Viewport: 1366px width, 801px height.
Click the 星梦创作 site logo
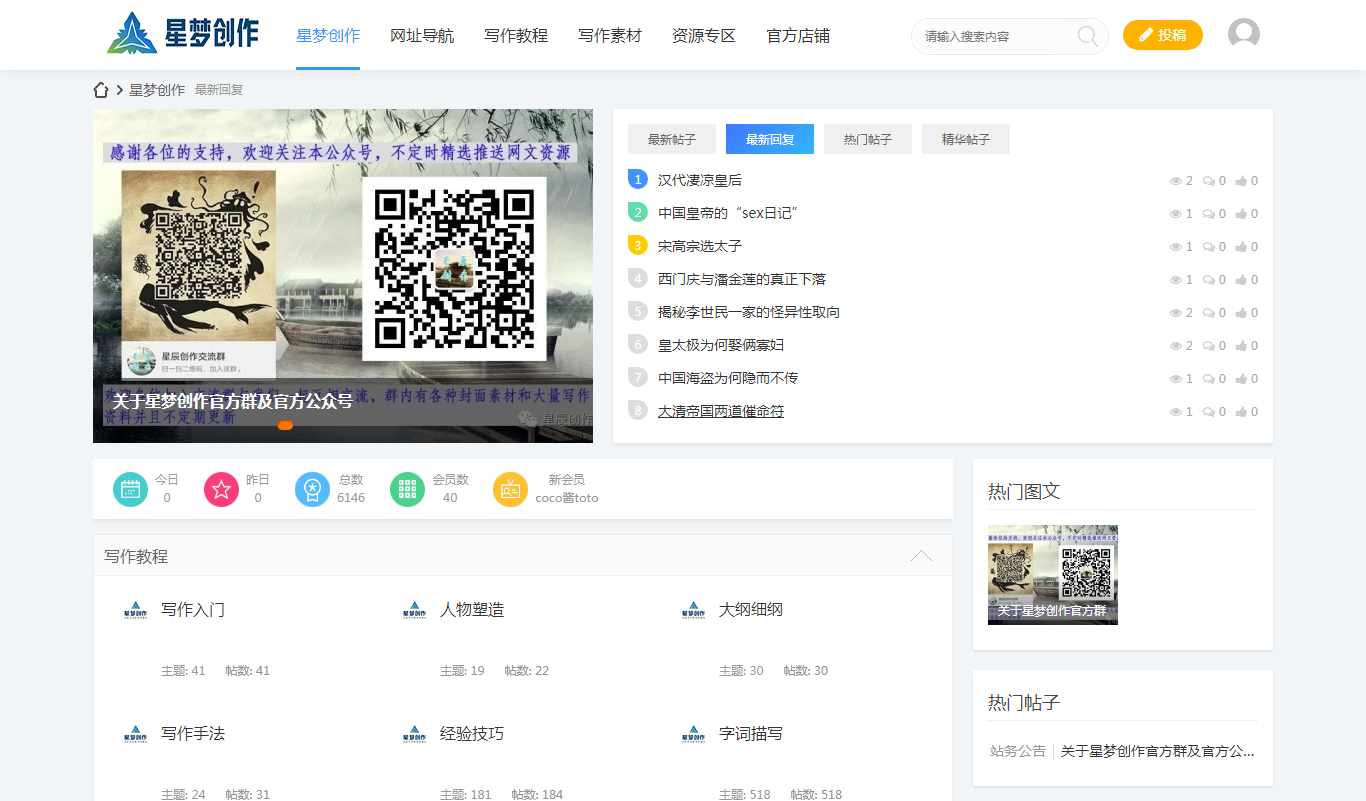coord(183,34)
